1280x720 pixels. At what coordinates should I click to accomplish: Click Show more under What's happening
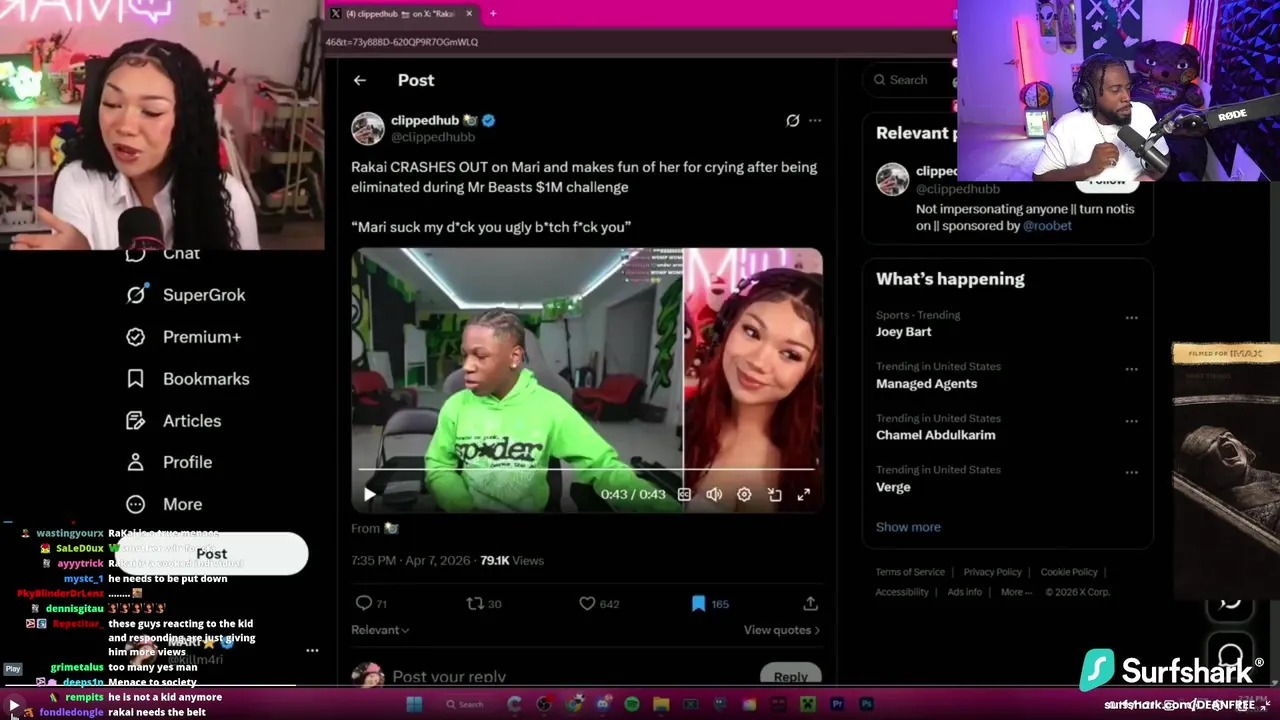pos(908,527)
